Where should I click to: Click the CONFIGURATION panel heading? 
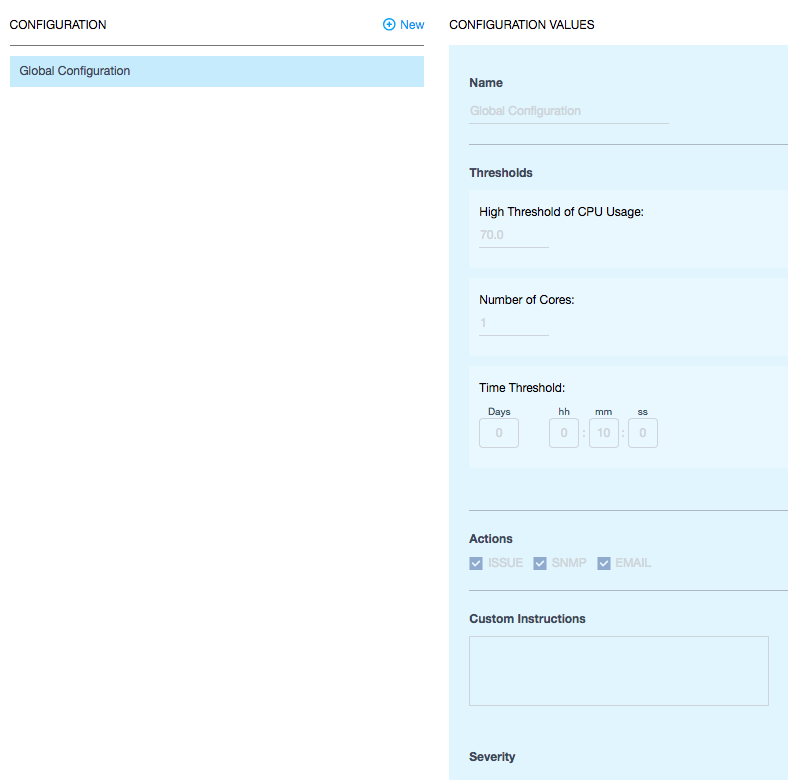point(58,25)
